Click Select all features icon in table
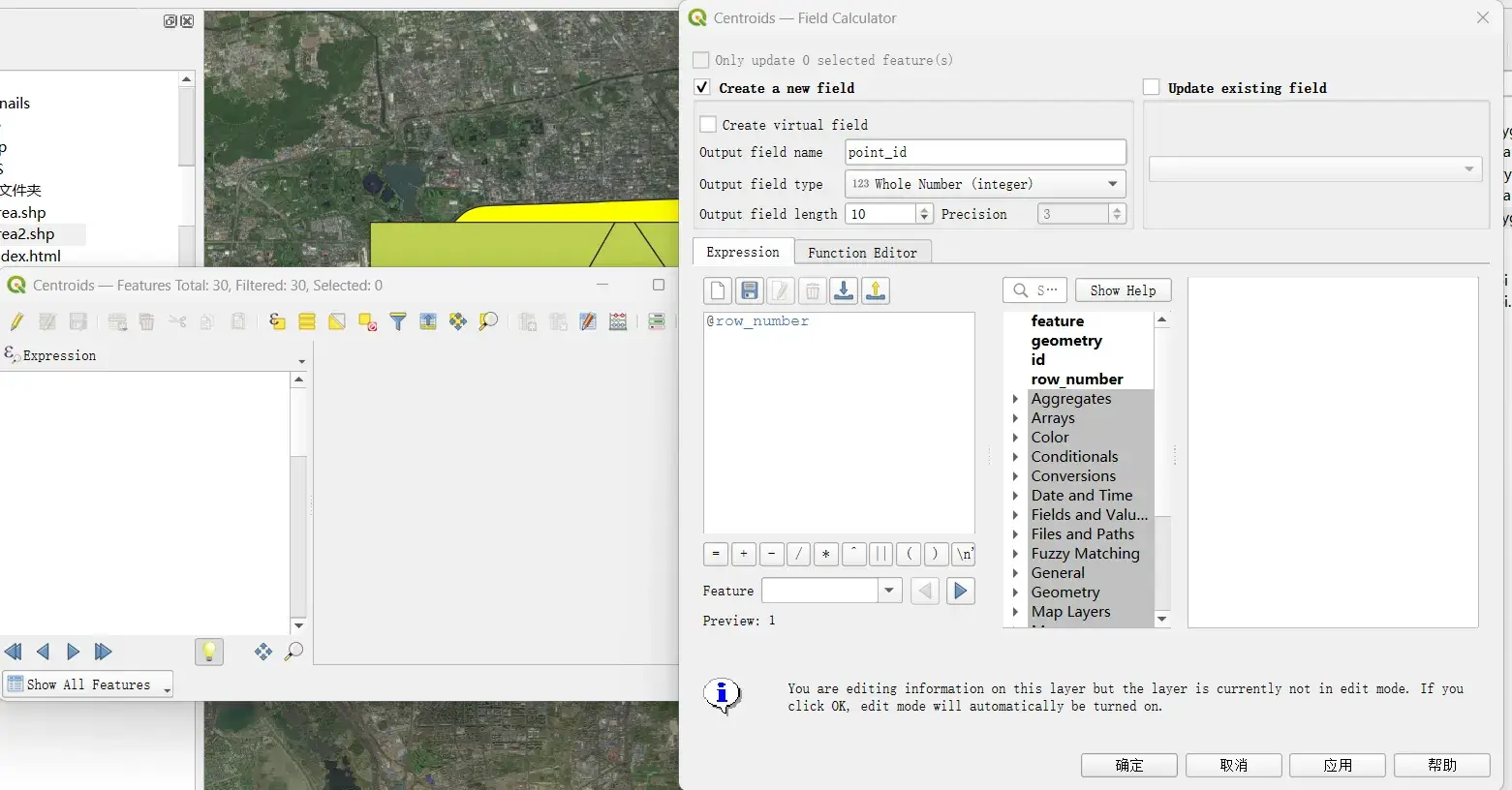Viewport: 1512px width, 790px height. coord(307,321)
